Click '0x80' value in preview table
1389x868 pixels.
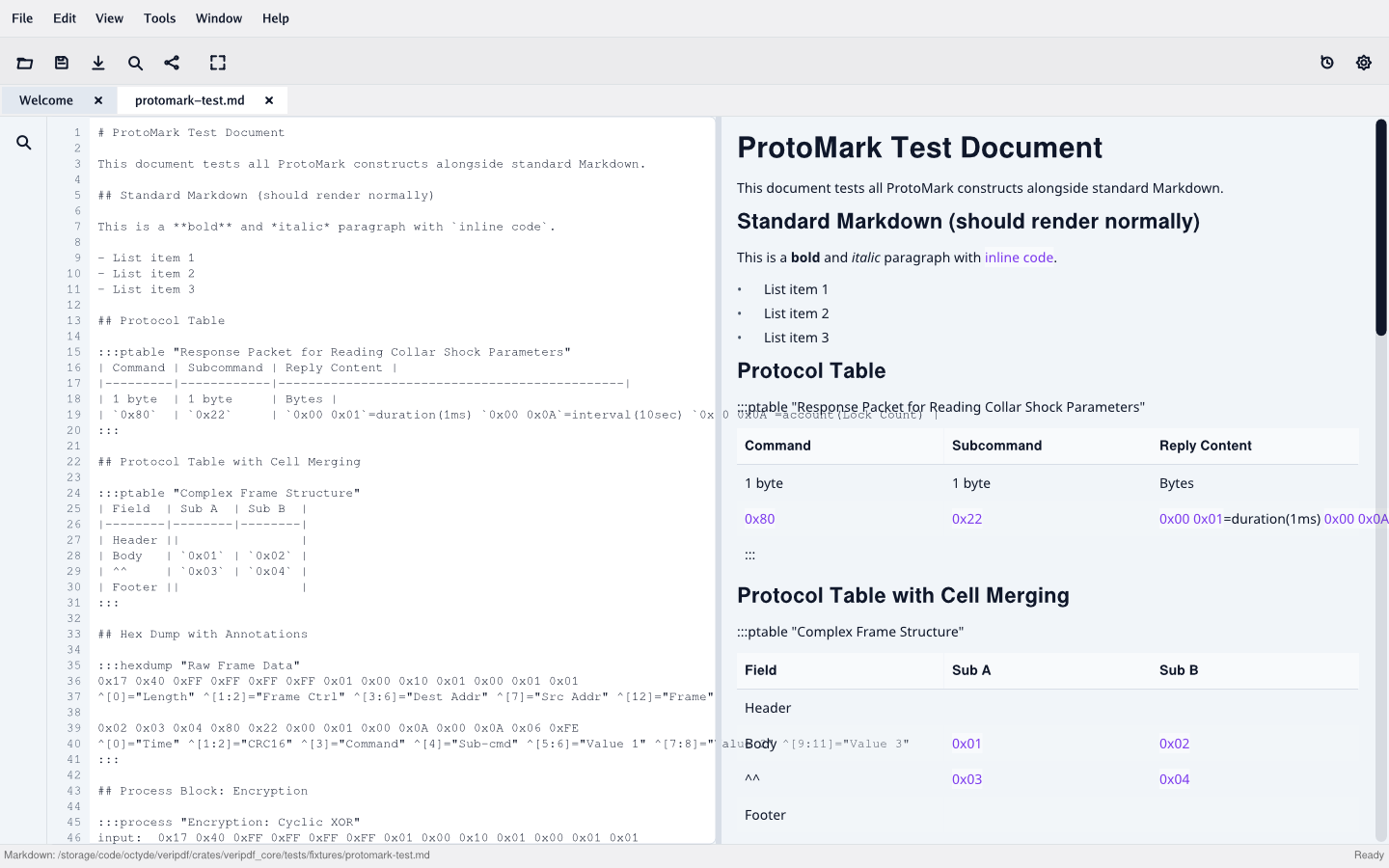coord(759,519)
